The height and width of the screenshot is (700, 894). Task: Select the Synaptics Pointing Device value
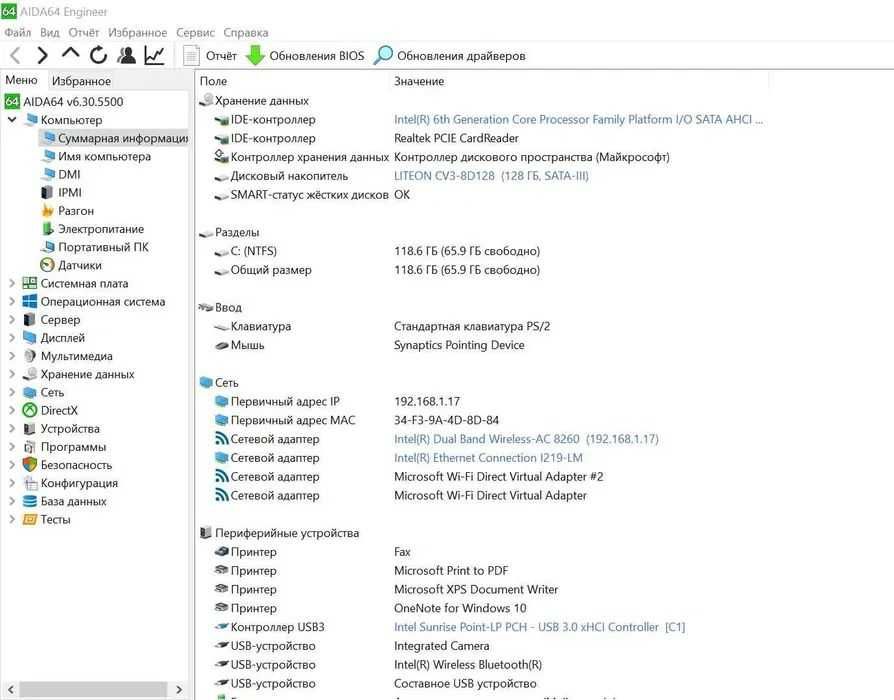[459, 345]
